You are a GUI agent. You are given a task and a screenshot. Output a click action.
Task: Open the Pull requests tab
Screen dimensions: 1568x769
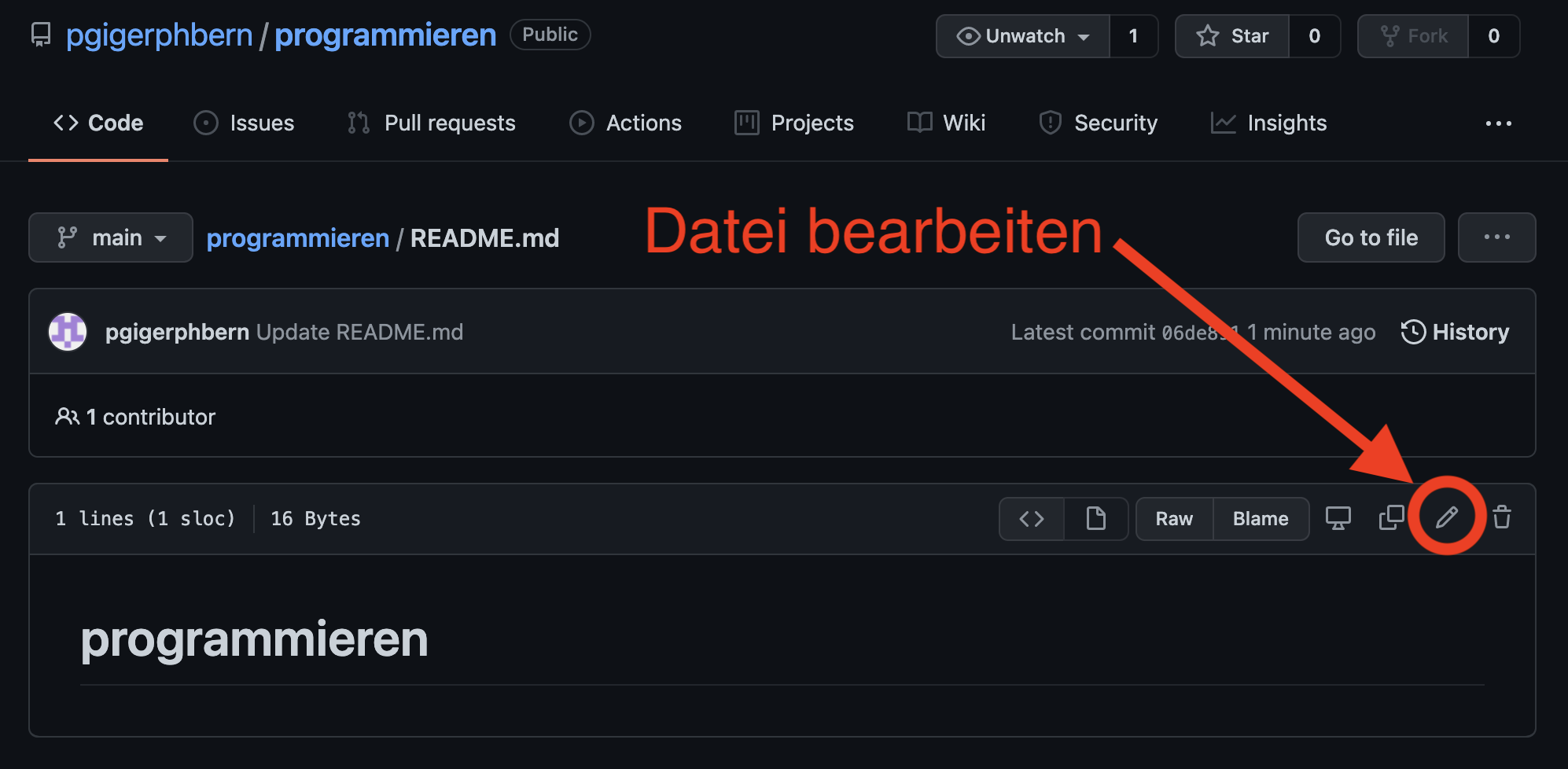click(x=432, y=123)
